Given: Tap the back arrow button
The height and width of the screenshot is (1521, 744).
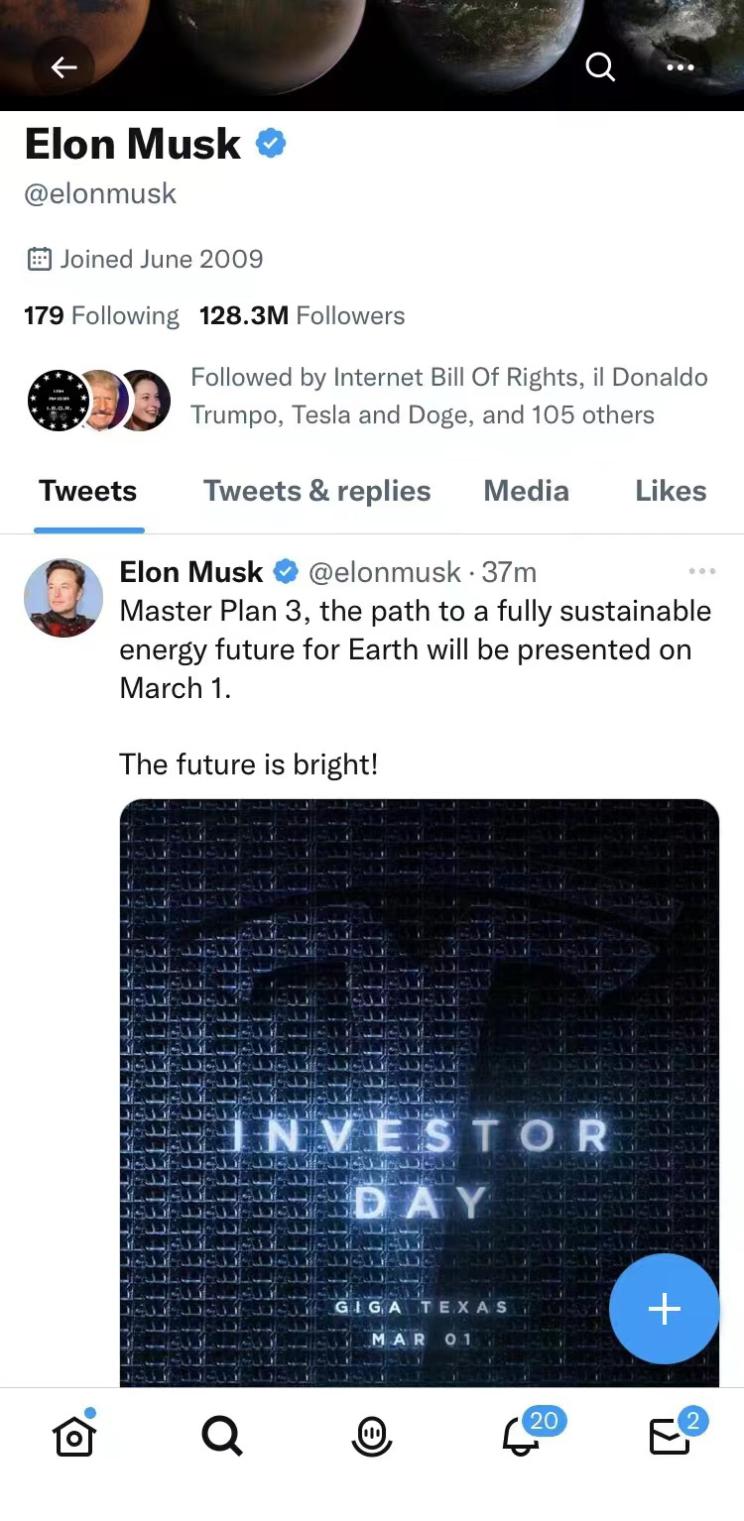Looking at the screenshot, I should pyautogui.click(x=64, y=67).
